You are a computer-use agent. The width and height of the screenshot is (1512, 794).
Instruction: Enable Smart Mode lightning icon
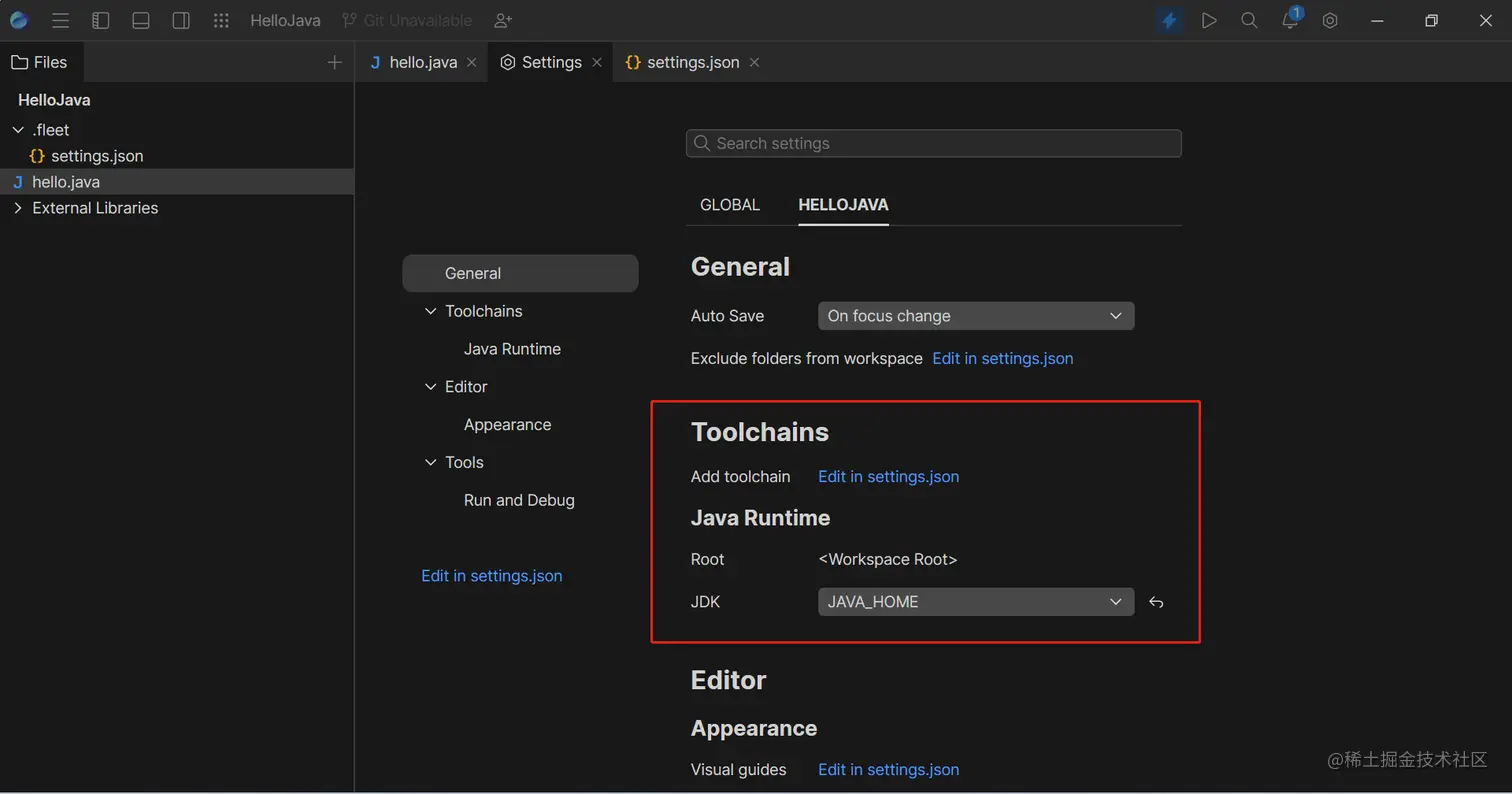click(x=1169, y=20)
